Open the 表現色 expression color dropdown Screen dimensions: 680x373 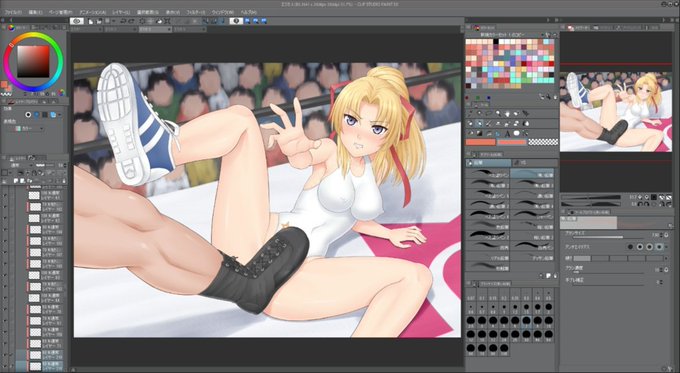coord(29,129)
